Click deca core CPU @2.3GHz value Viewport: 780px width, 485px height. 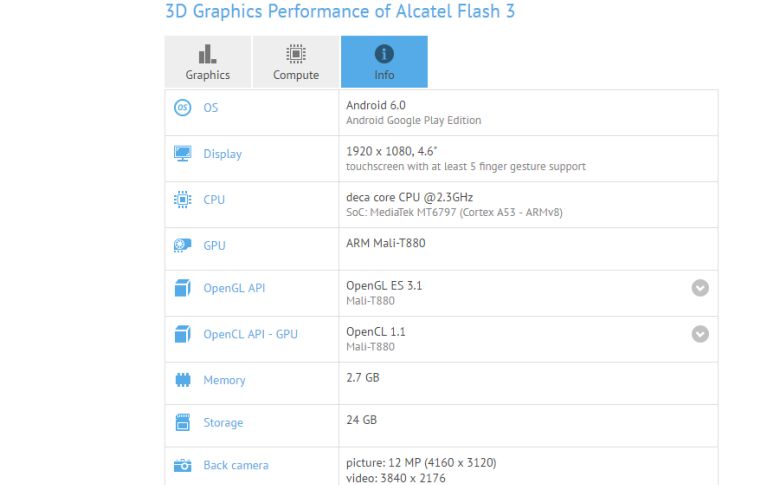[409, 197]
